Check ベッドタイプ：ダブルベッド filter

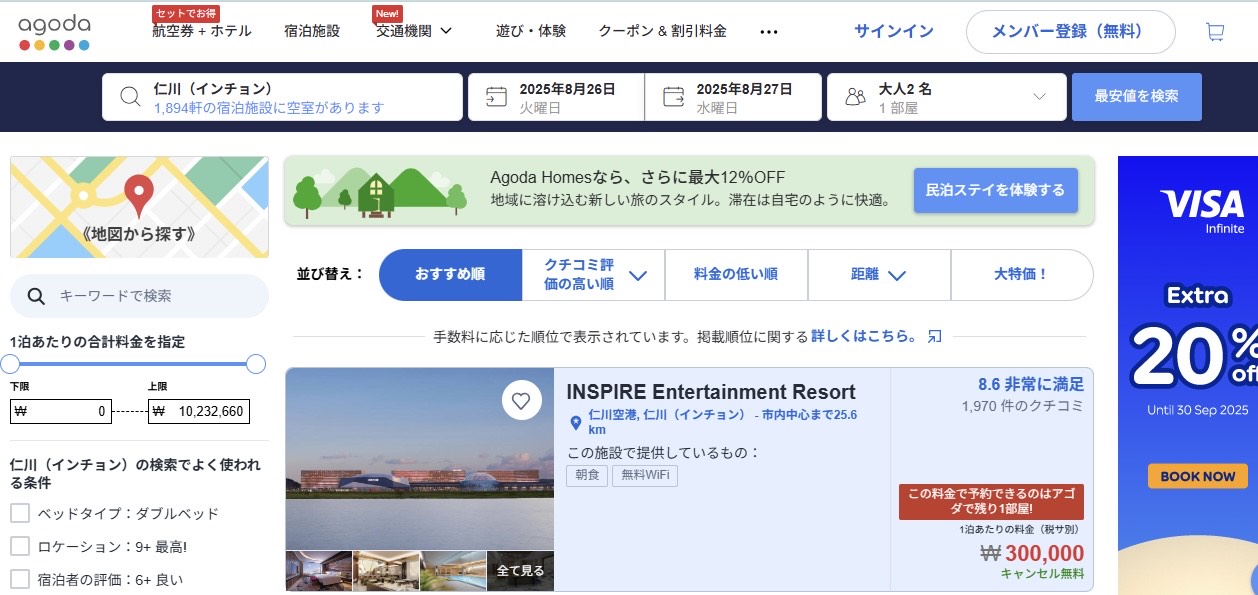tap(20, 514)
